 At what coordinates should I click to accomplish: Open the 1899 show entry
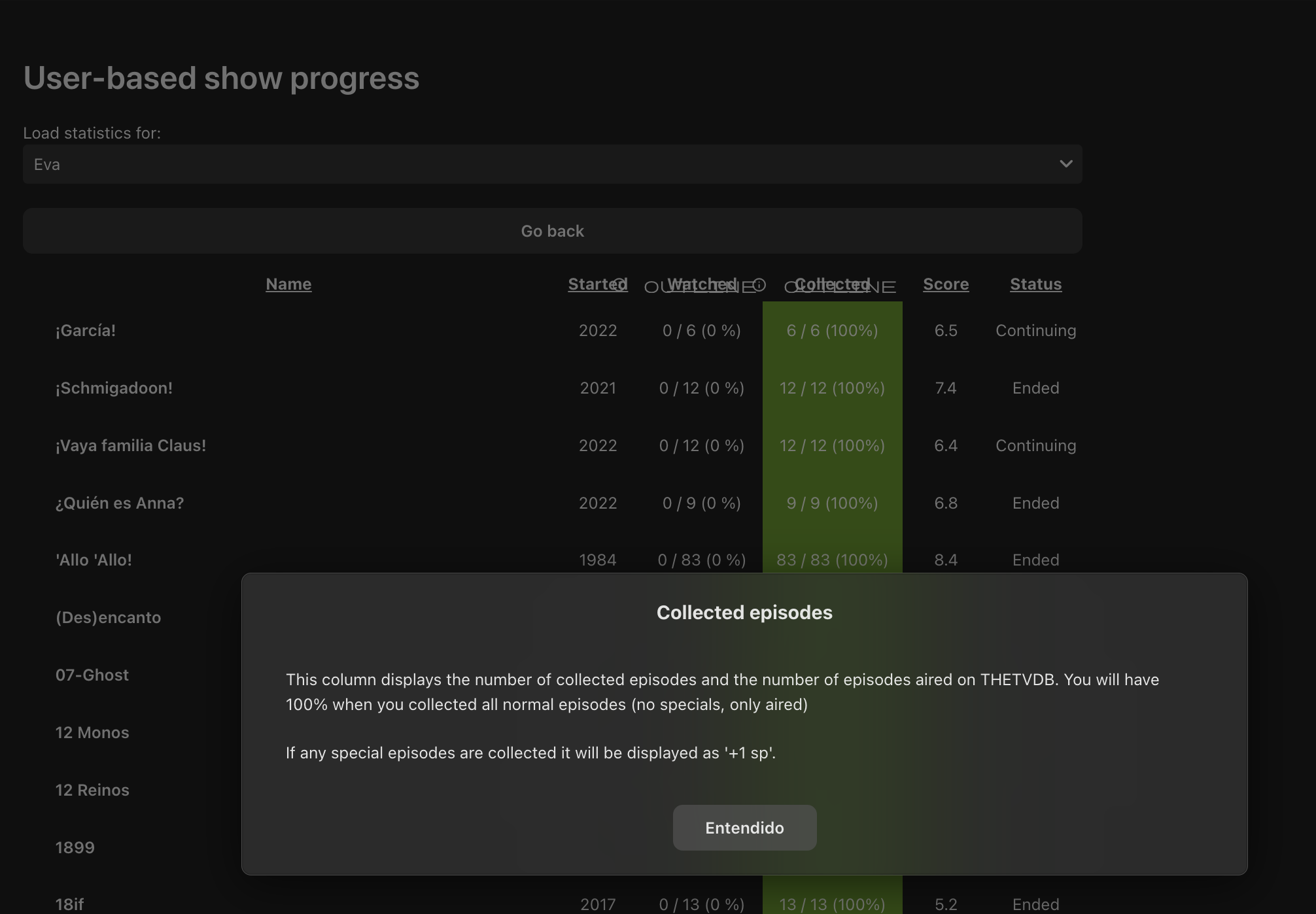pos(75,847)
